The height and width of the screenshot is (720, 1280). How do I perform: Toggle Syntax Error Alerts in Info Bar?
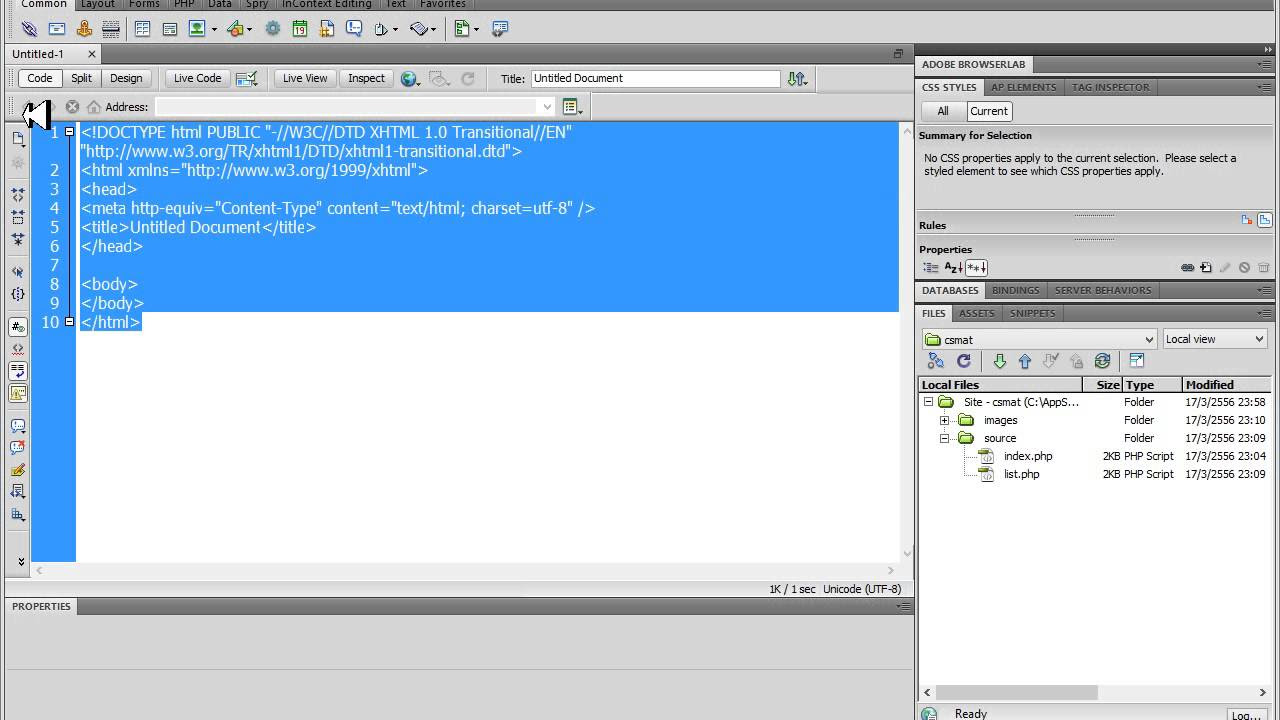[x=18, y=393]
